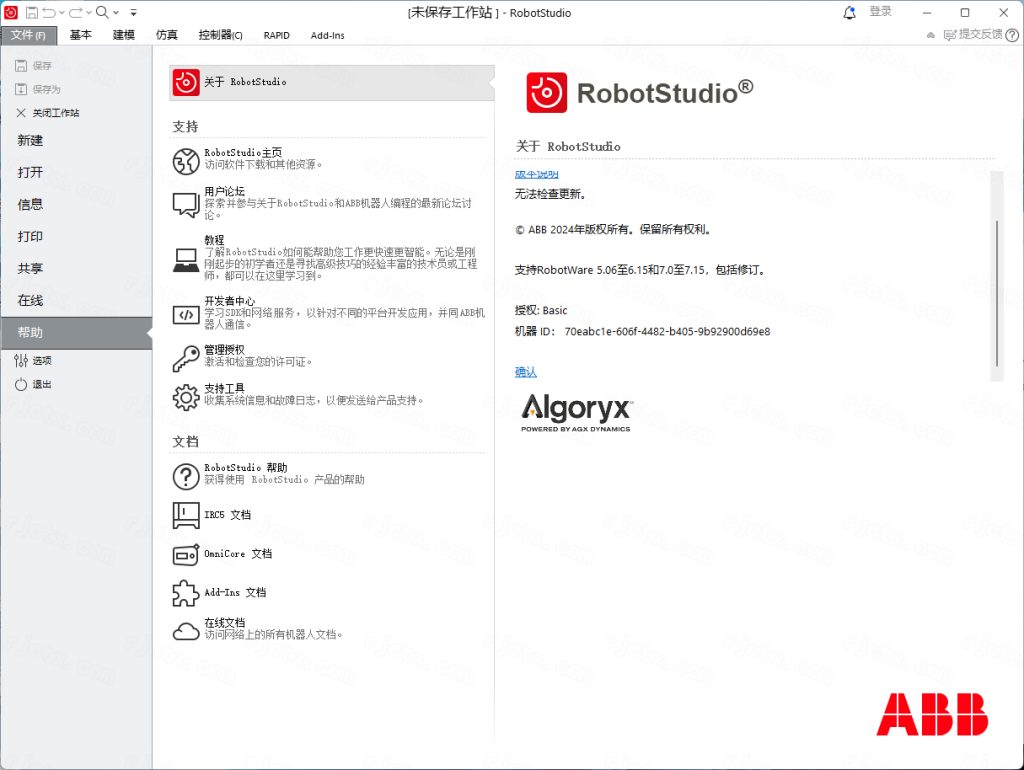
Task: Click the 授权: Basic text
Action: point(541,310)
